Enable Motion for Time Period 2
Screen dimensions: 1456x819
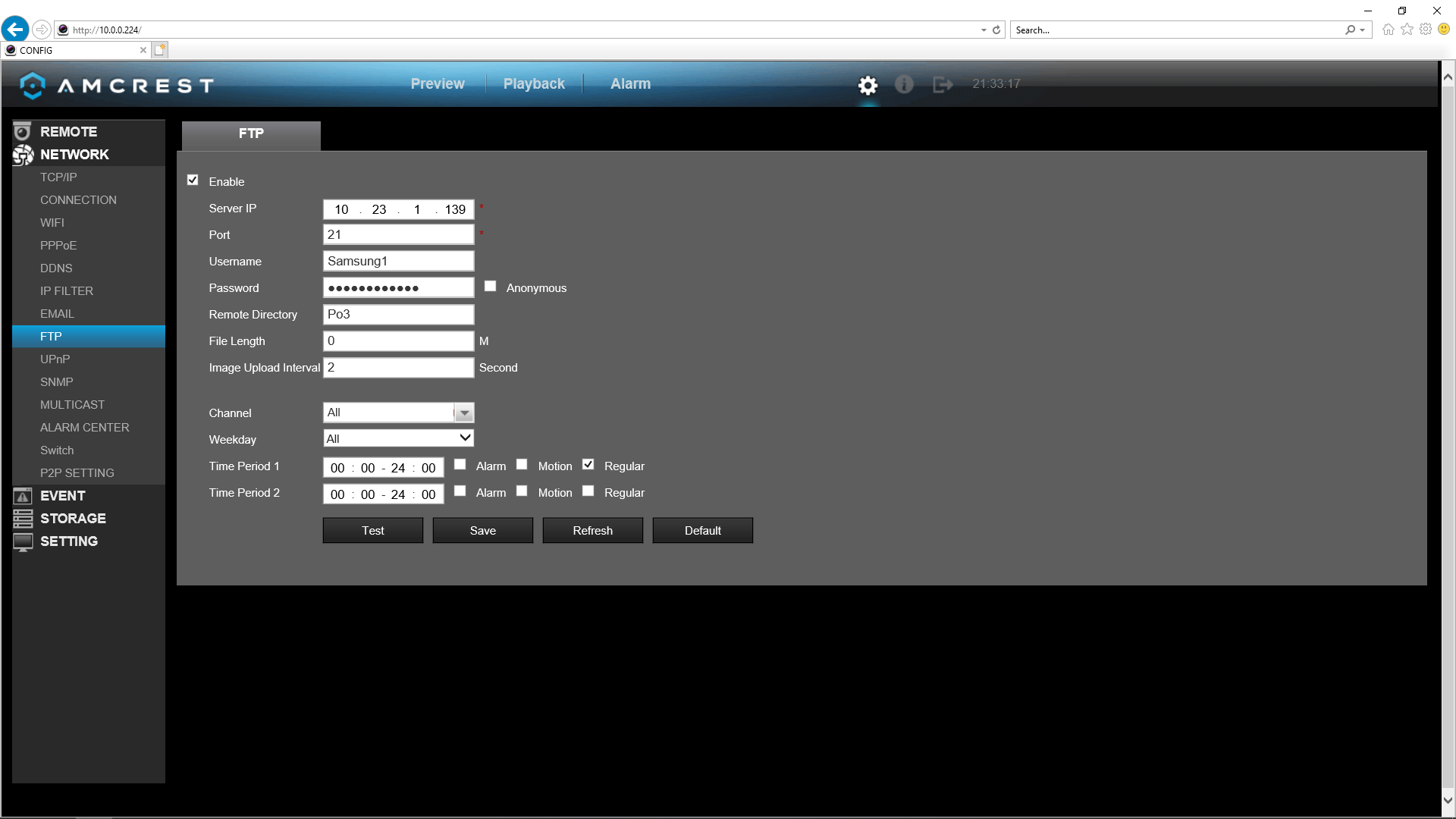[522, 491]
